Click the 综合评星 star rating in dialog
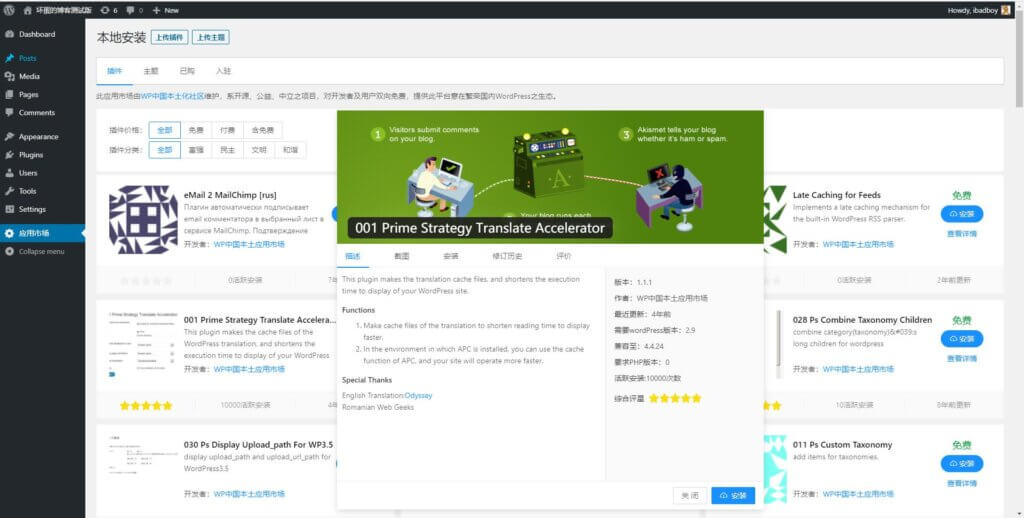The image size is (1024, 518). pos(675,398)
